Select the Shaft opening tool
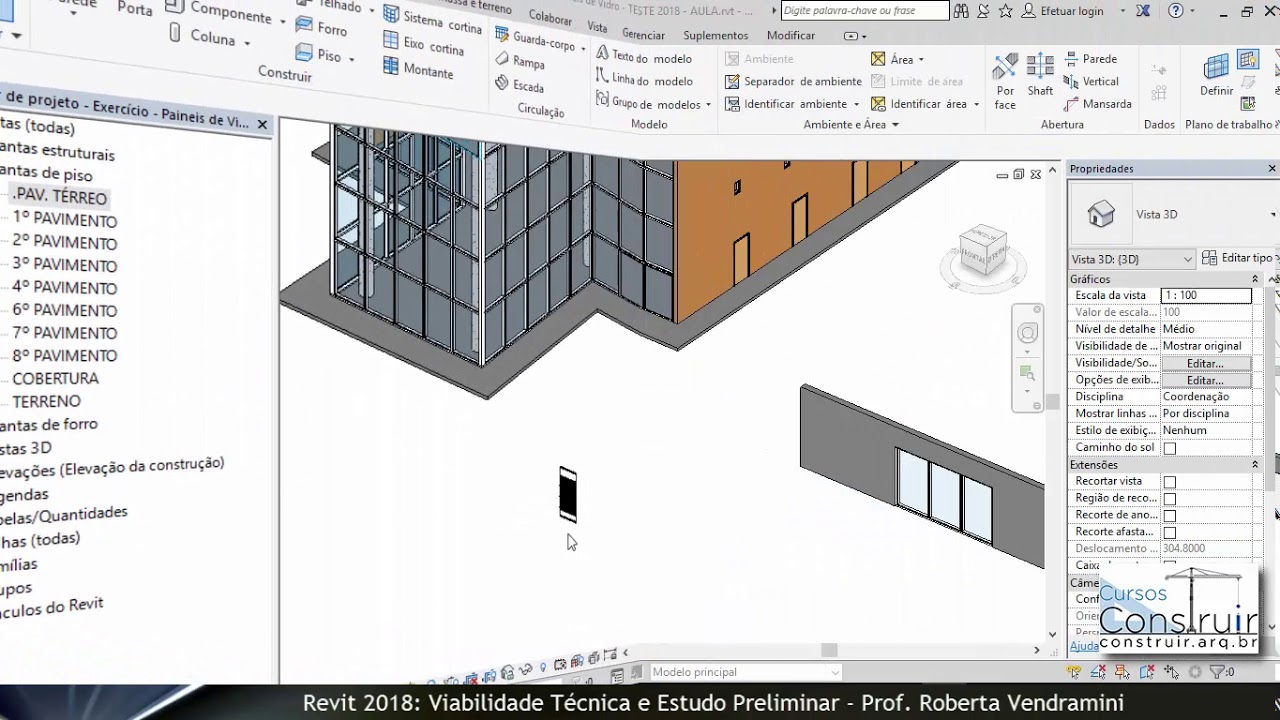The height and width of the screenshot is (720, 1280). [x=1040, y=75]
